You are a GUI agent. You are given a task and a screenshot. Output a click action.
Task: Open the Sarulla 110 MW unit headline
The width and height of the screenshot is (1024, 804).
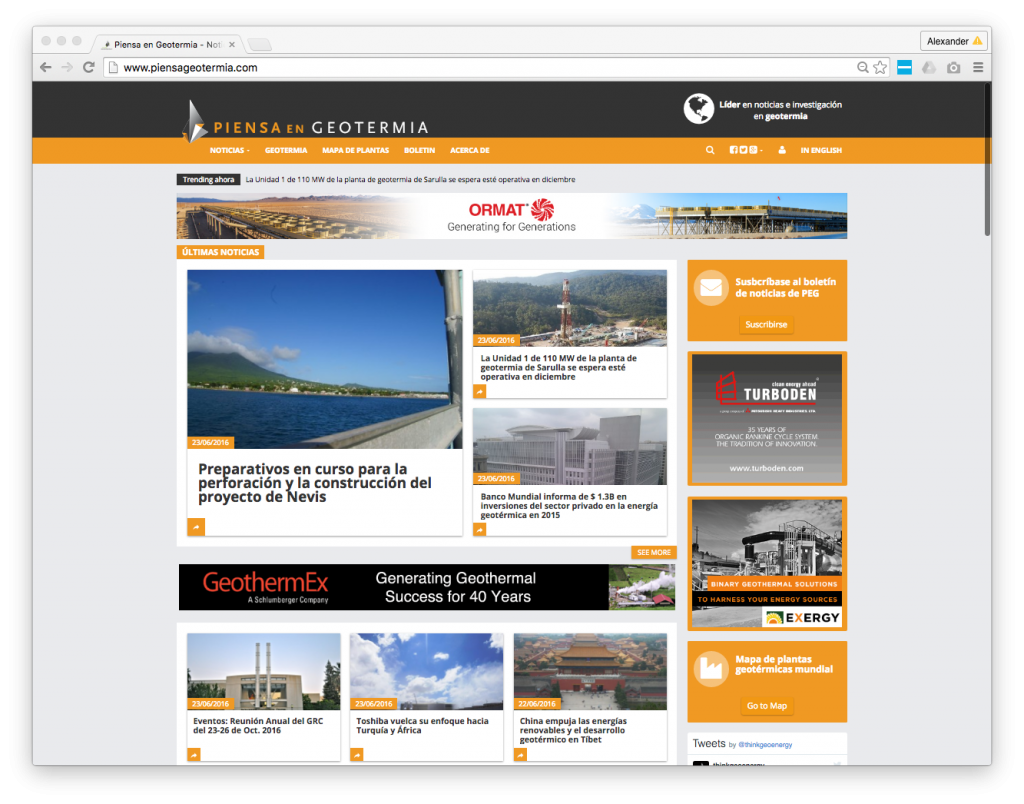click(x=558, y=367)
